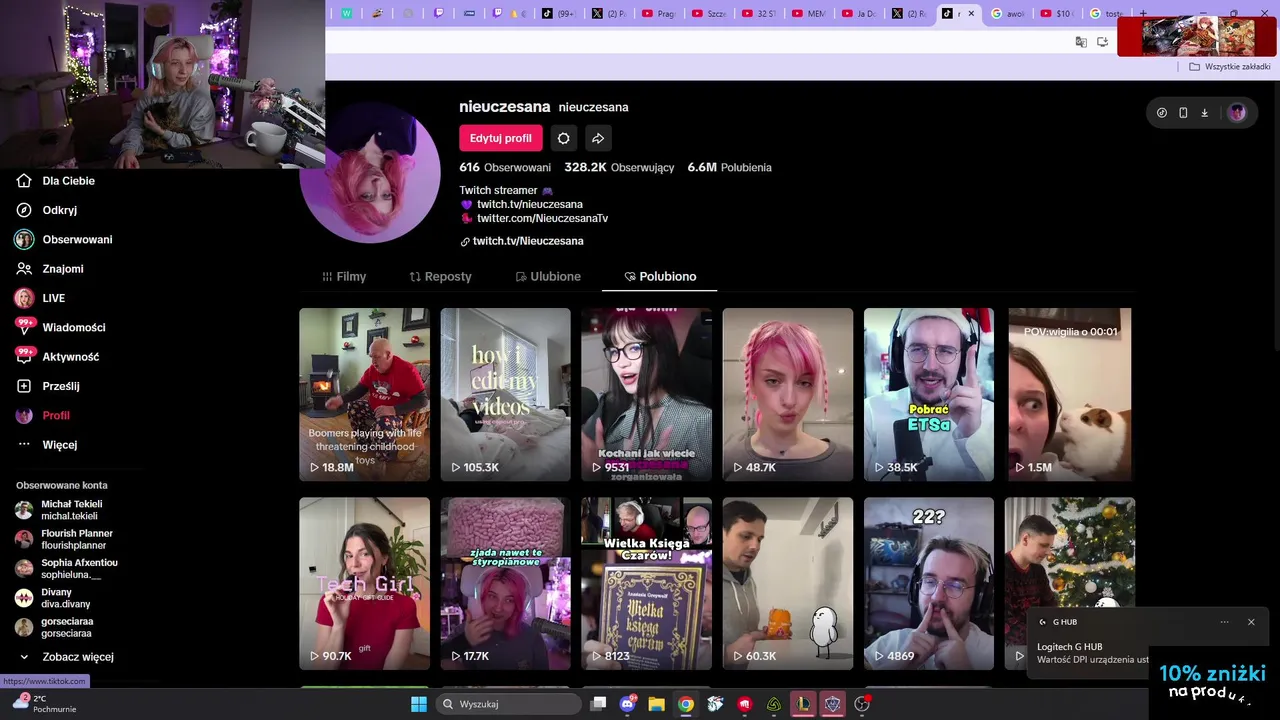
Task: Open OBS Studio from the taskbar
Action: coord(861,704)
